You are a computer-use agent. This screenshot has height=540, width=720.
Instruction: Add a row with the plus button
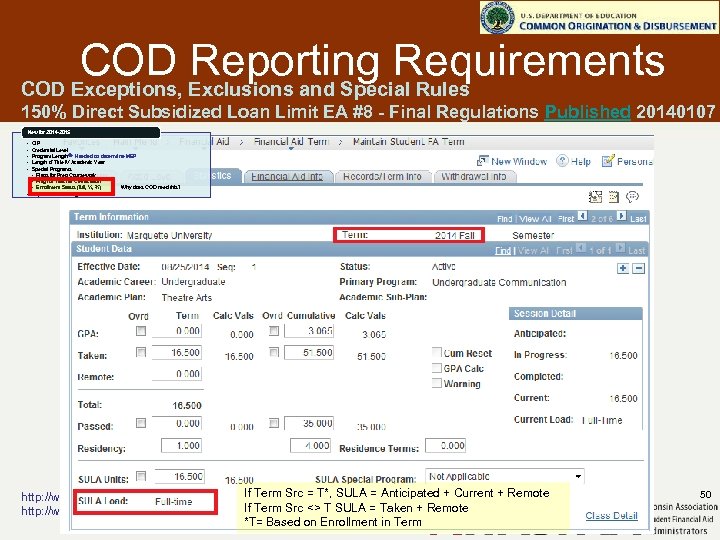623,268
